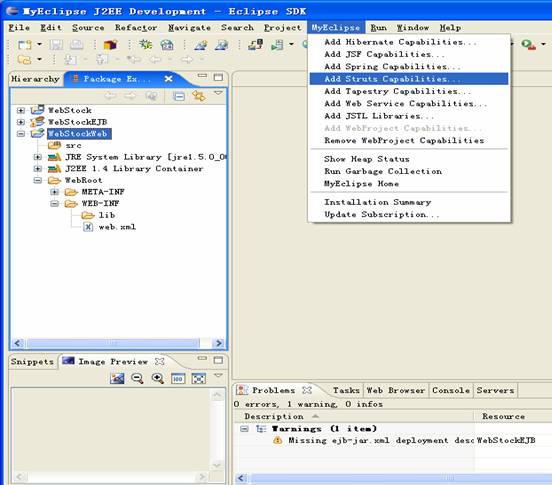Choose Remove WebProject Capabilities
The width and height of the screenshot is (552, 485).
tap(409, 140)
